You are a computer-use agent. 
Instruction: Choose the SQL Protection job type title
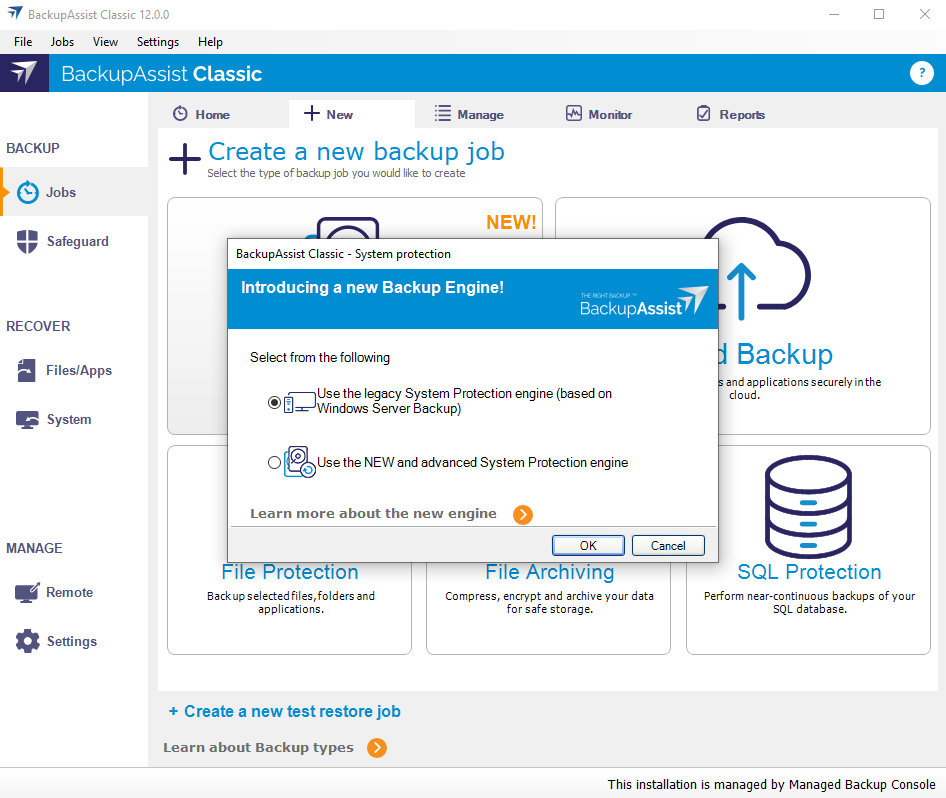(809, 572)
